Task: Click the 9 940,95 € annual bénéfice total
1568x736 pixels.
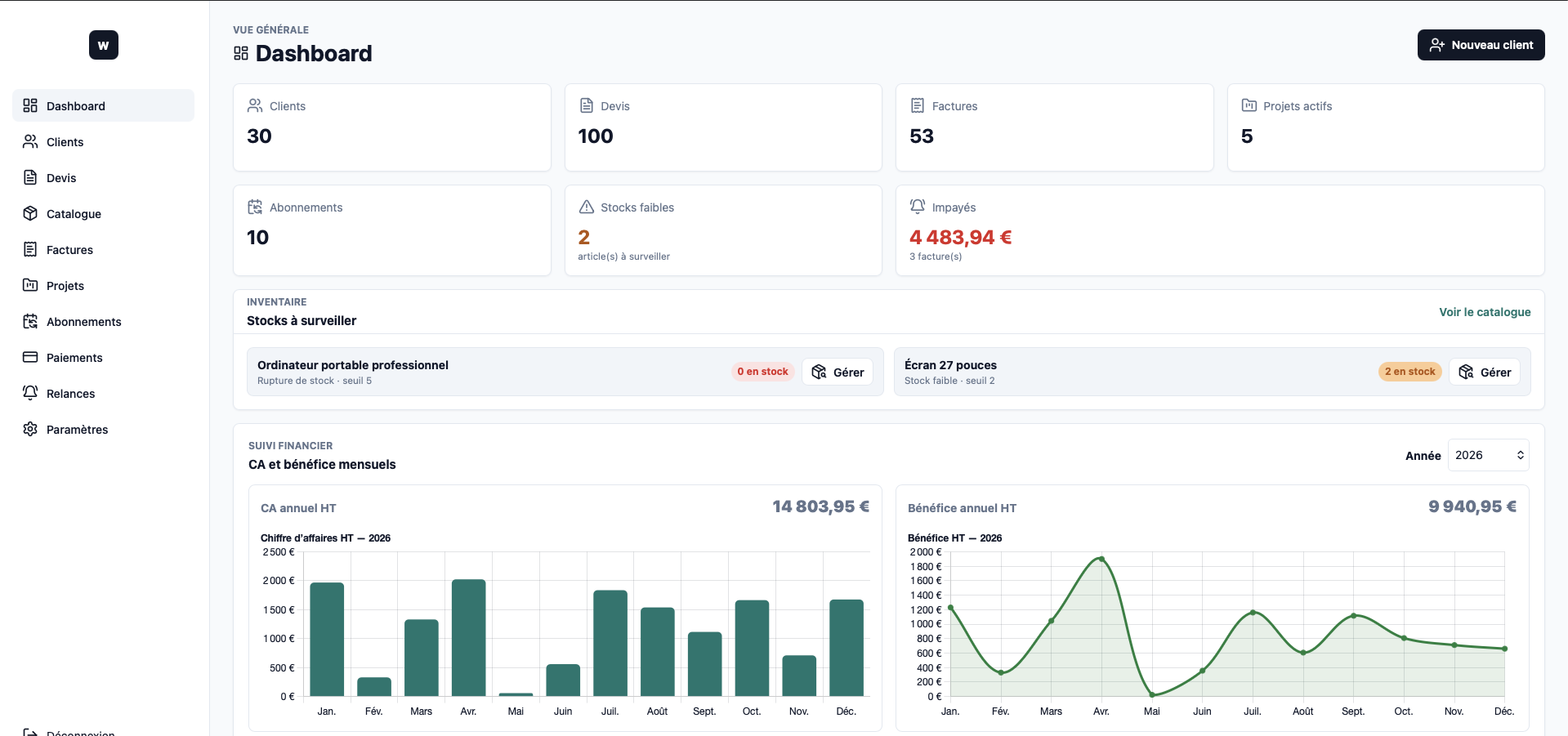Action: tap(1472, 506)
